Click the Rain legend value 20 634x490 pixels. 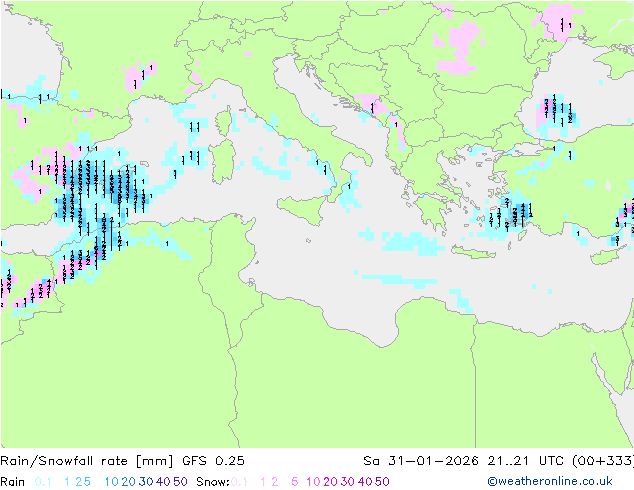coord(129,482)
